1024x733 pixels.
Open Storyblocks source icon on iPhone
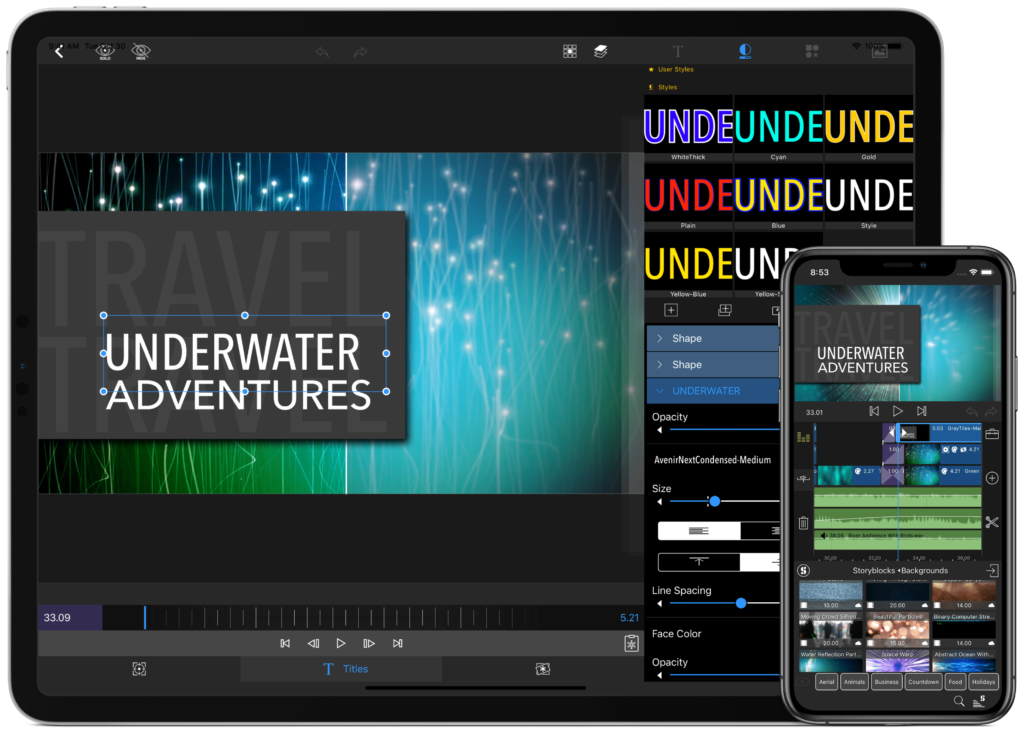(x=804, y=570)
